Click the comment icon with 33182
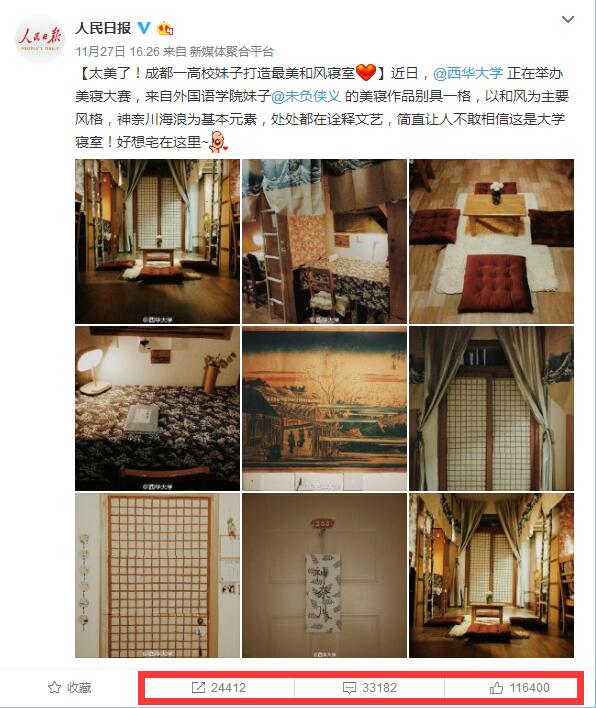This screenshot has width=596, height=708. 369,688
